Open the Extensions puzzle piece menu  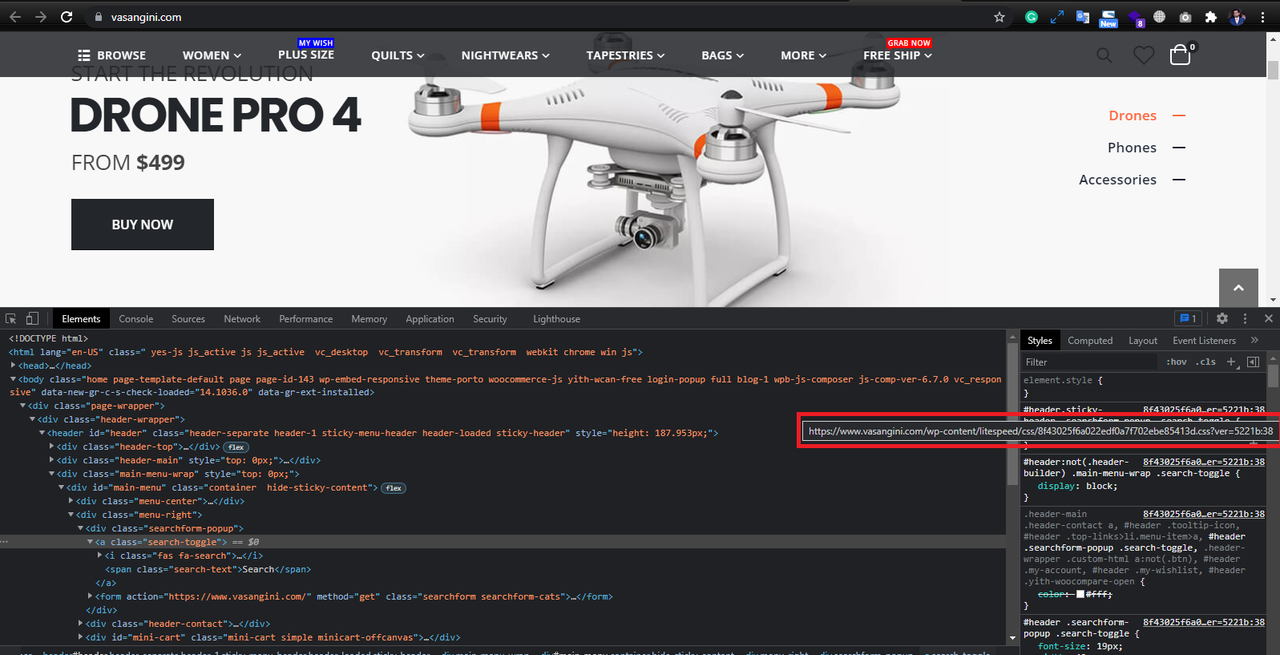click(x=1211, y=17)
